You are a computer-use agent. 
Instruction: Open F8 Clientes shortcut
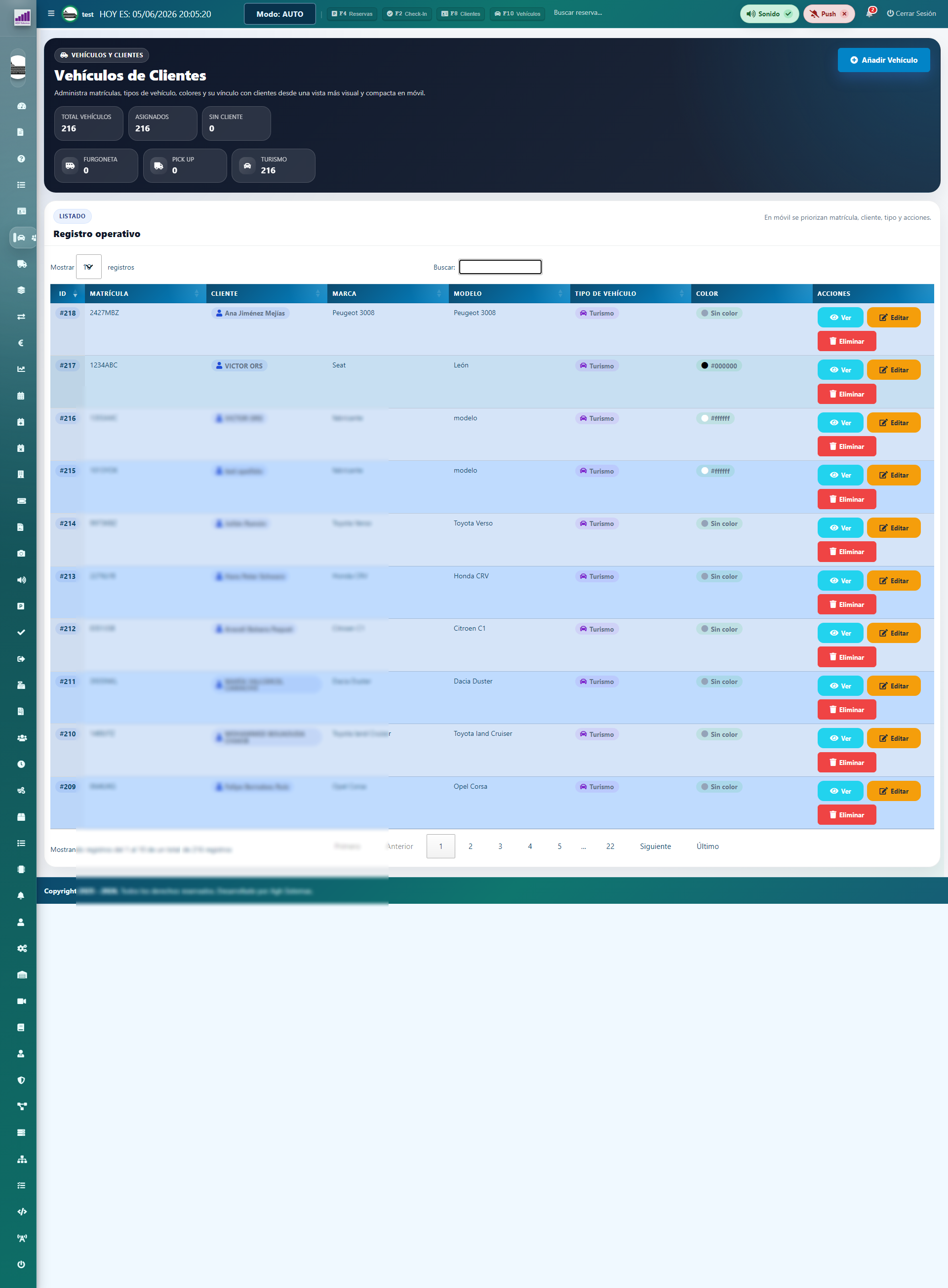click(461, 14)
